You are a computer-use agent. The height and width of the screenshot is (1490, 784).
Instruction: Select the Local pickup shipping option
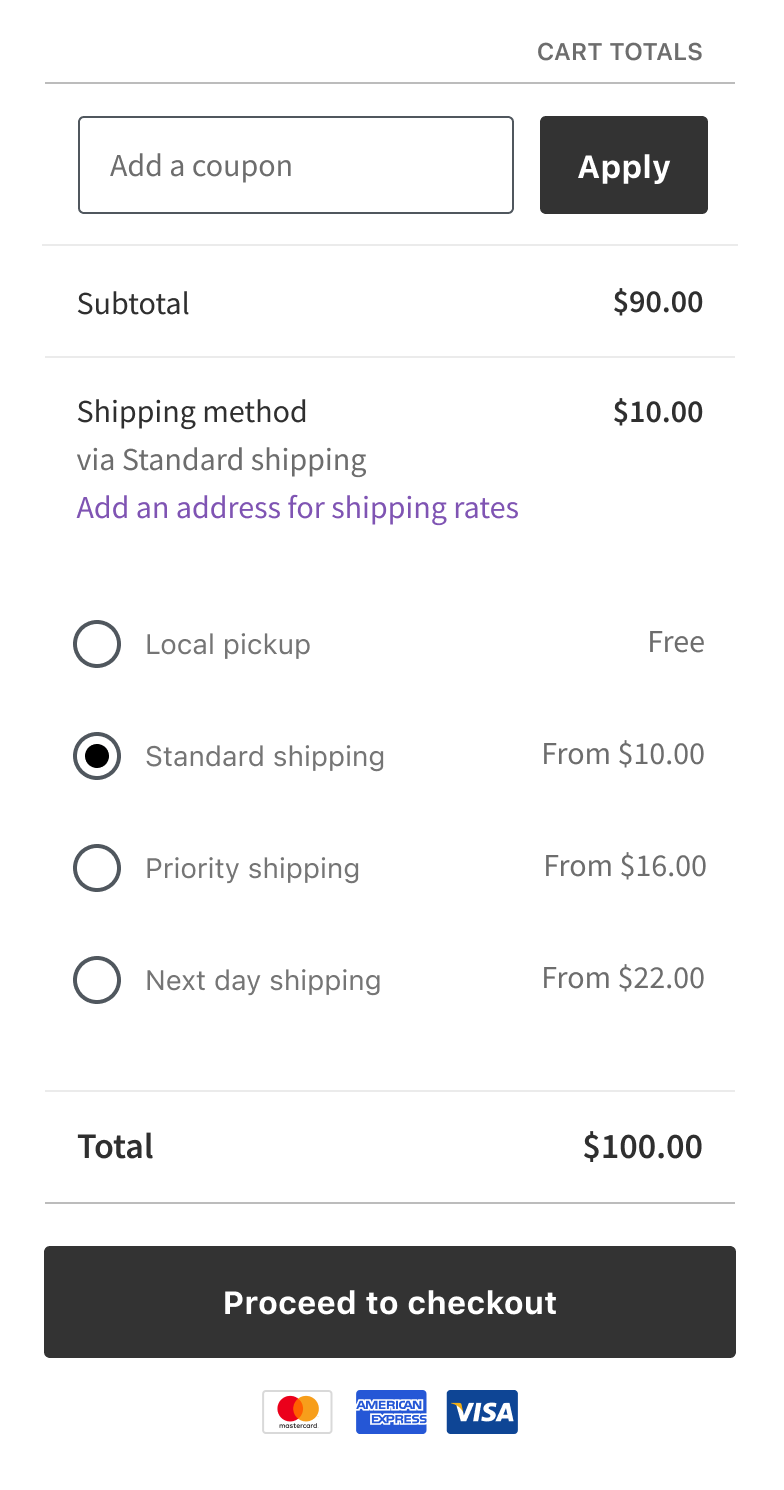click(97, 644)
